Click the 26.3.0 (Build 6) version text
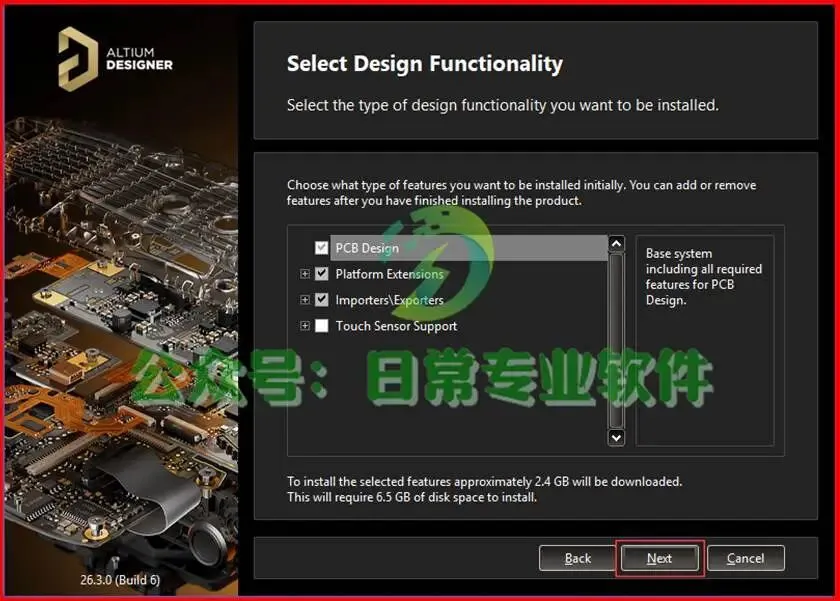Screen dimensions: 840x601 tap(120, 580)
